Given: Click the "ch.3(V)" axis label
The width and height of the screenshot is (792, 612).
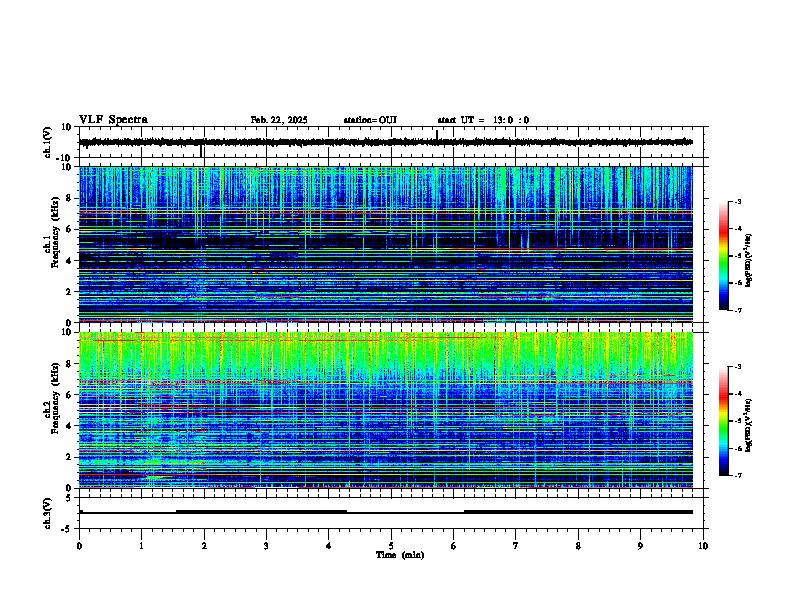Looking at the screenshot, I should click(x=48, y=513).
